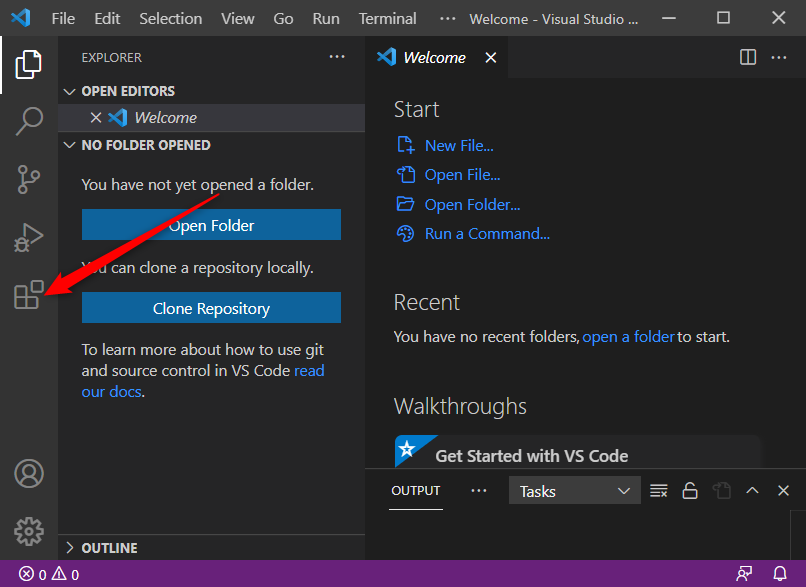Open the Run and Debug view
806x587 pixels.
pyautogui.click(x=29, y=237)
